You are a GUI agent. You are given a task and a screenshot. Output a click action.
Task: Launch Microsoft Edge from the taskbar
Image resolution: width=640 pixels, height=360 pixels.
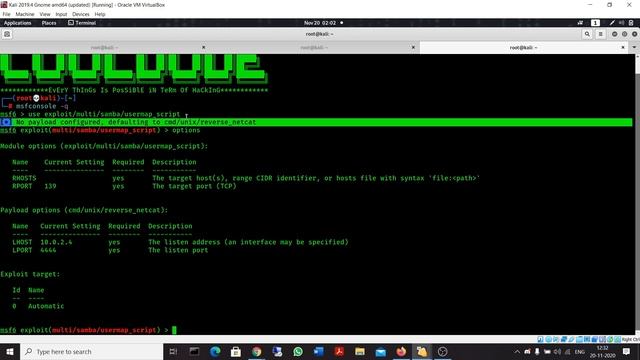tap(215, 351)
